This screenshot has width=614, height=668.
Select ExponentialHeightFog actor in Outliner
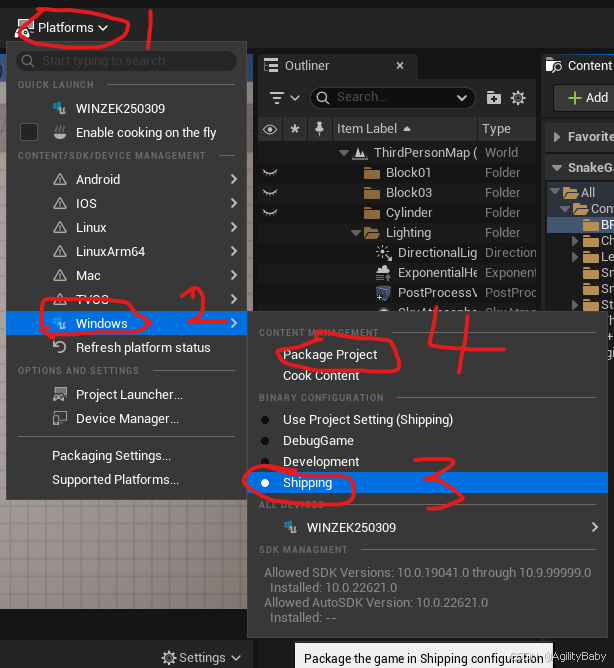click(x=397, y=273)
